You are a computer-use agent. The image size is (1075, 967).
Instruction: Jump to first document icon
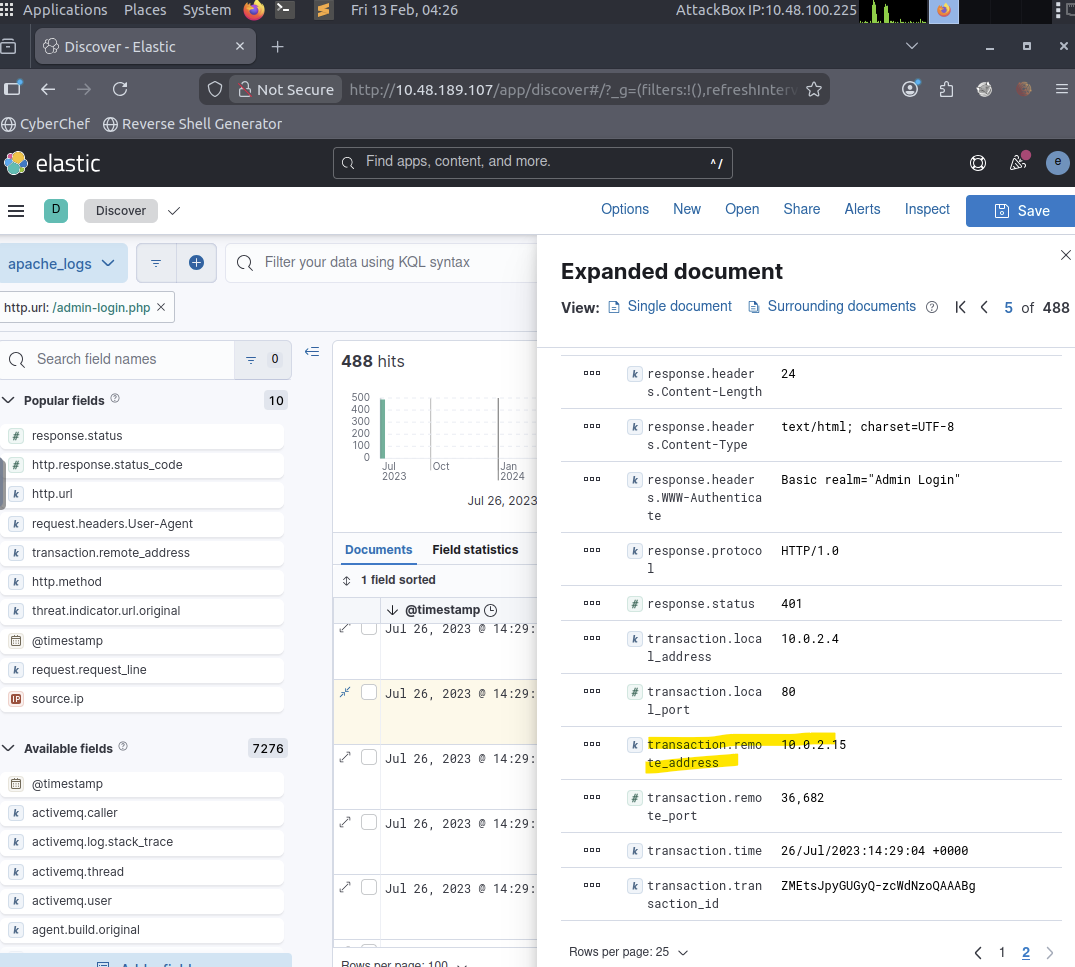point(960,307)
